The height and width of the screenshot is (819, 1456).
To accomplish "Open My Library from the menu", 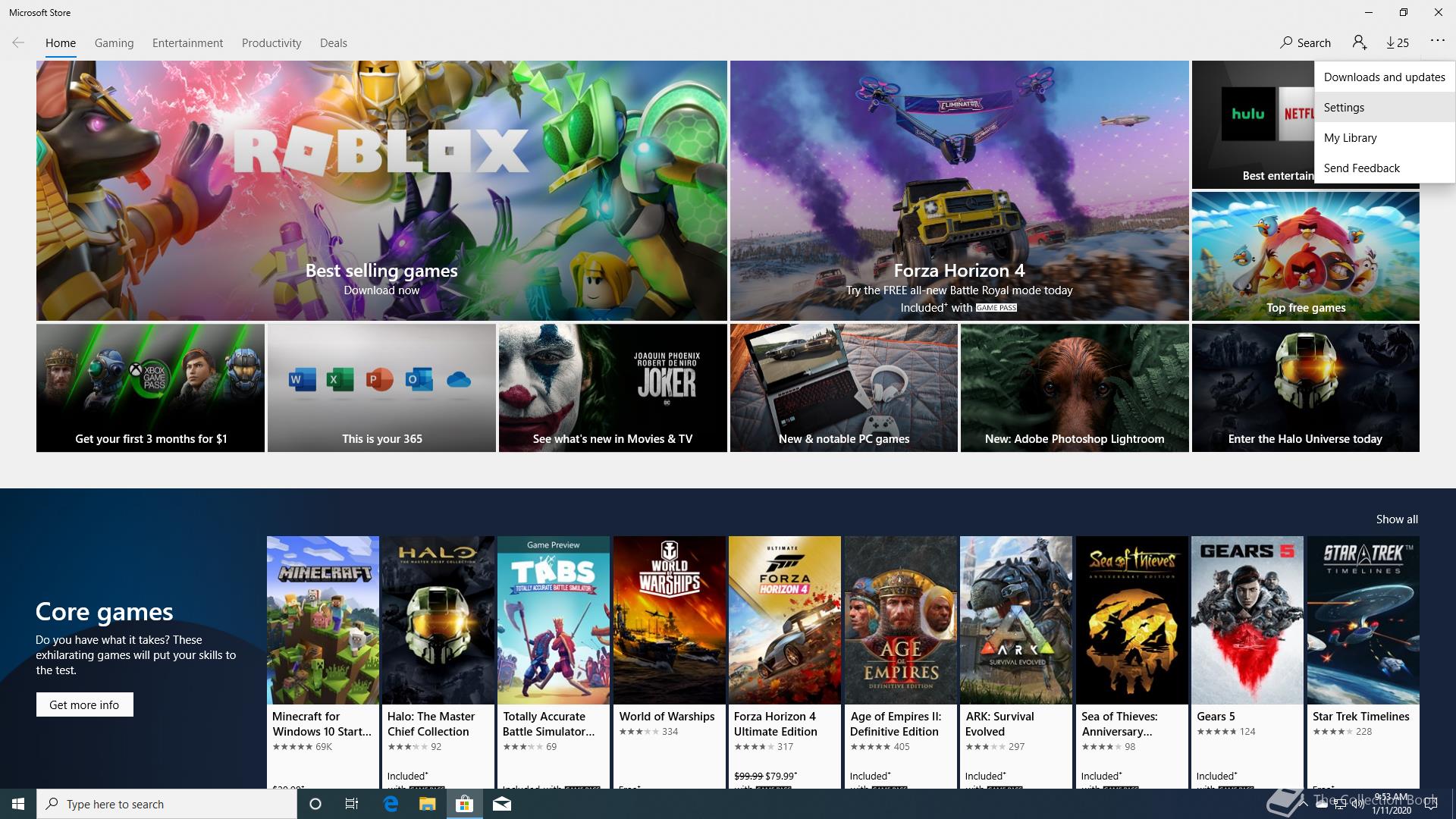I will click(x=1384, y=138).
